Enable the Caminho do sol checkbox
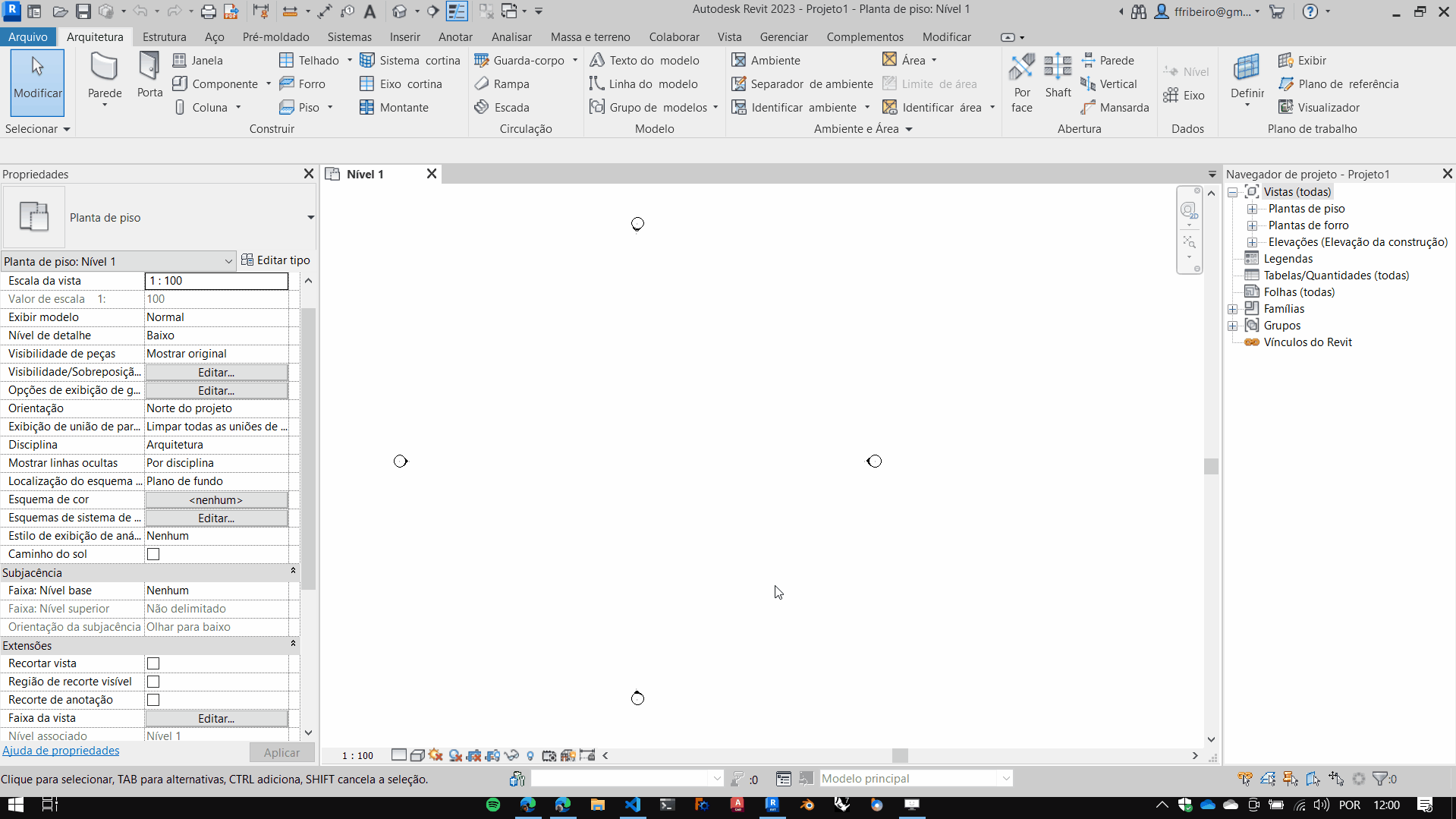Image resolution: width=1456 pixels, height=819 pixels. [x=153, y=554]
